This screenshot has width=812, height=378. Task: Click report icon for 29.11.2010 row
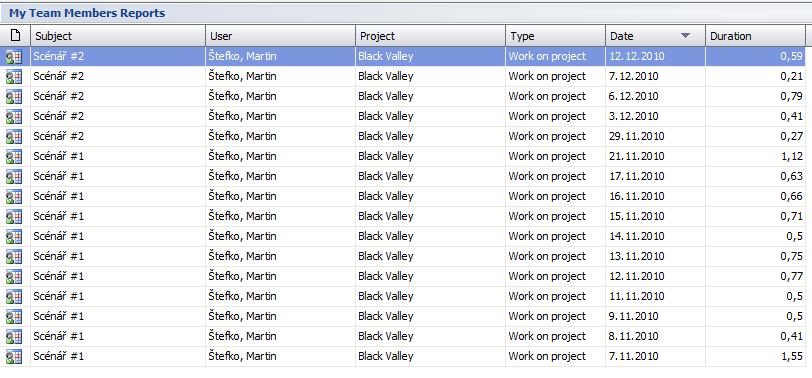pyautogui.click(x=14, y=137)
